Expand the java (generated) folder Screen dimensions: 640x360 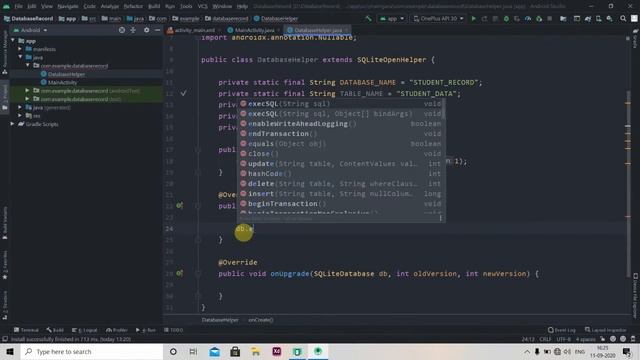click(20, 107)
